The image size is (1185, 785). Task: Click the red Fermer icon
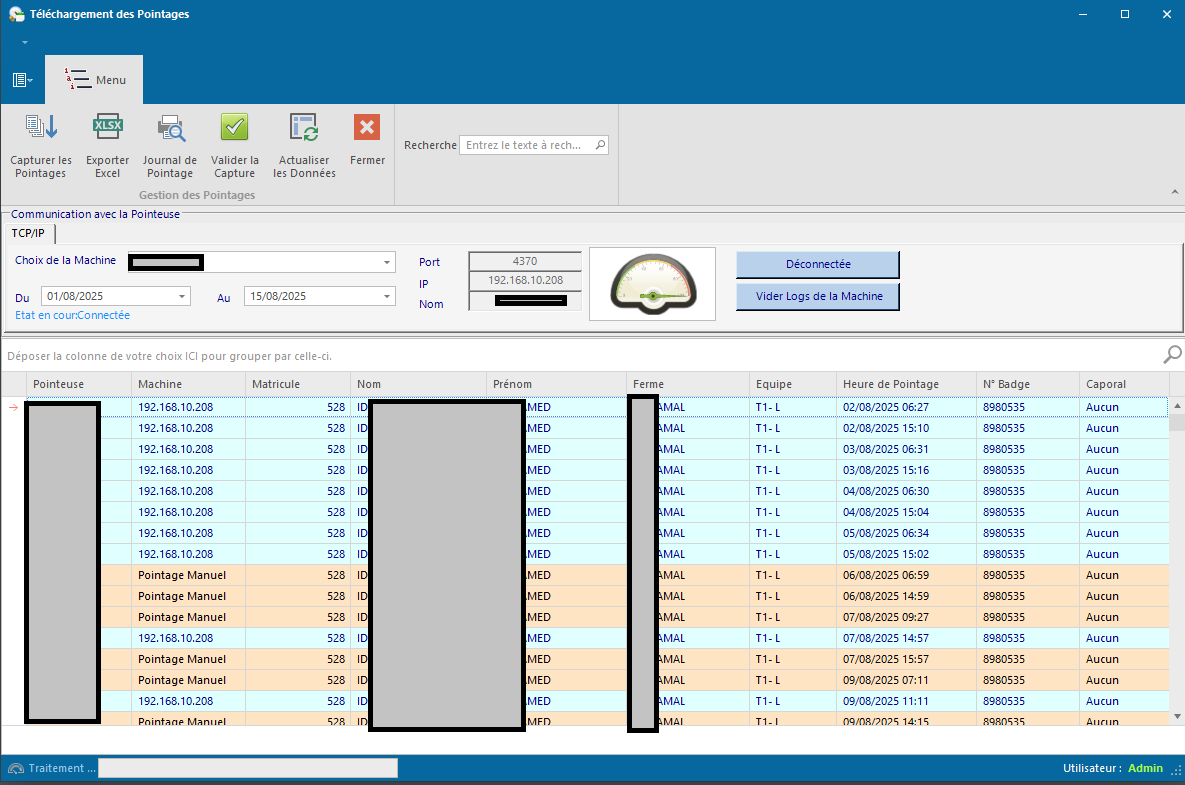click(x=367, y=127)
